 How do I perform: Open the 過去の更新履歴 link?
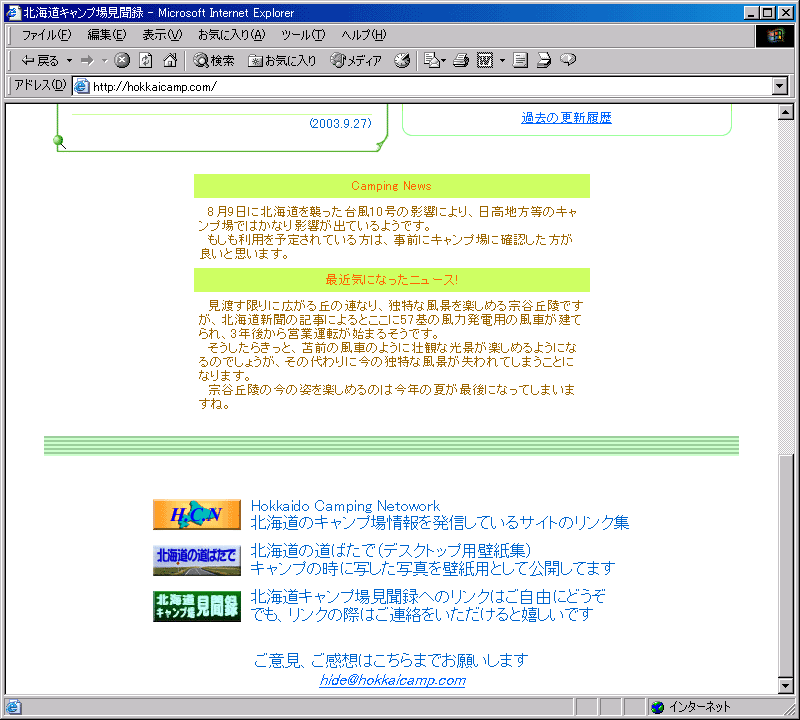(x=566, y=117)
